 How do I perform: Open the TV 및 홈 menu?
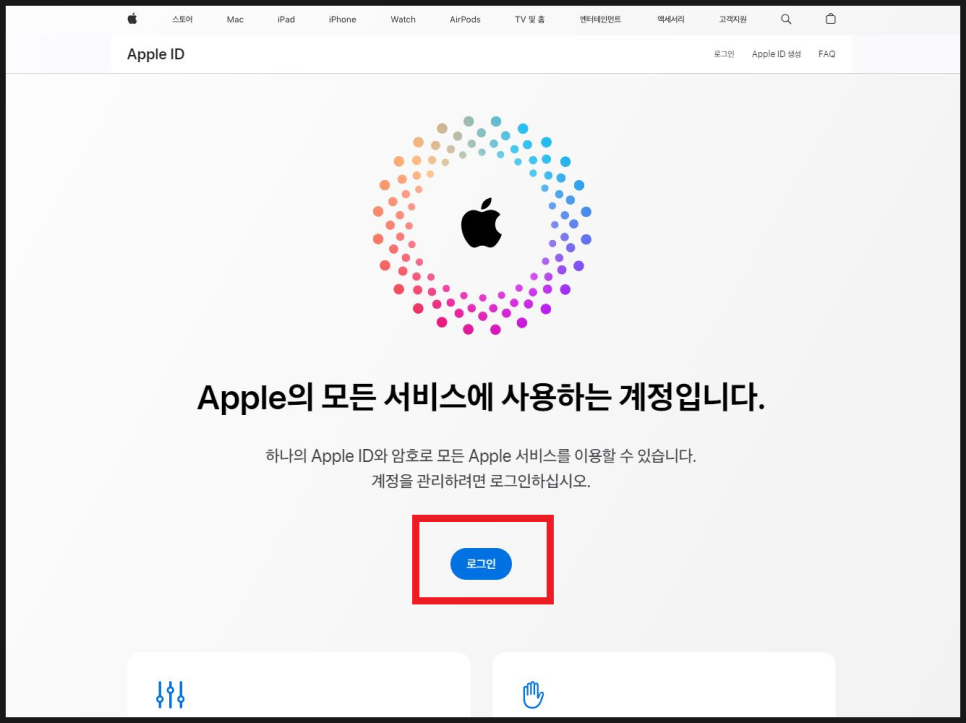[530, 19]
